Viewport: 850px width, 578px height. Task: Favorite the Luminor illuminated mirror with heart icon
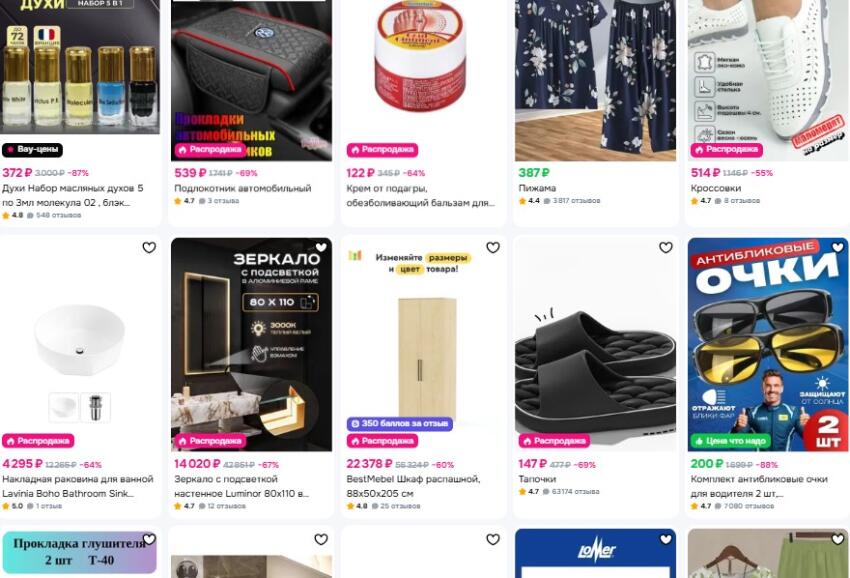click(321, 247)
